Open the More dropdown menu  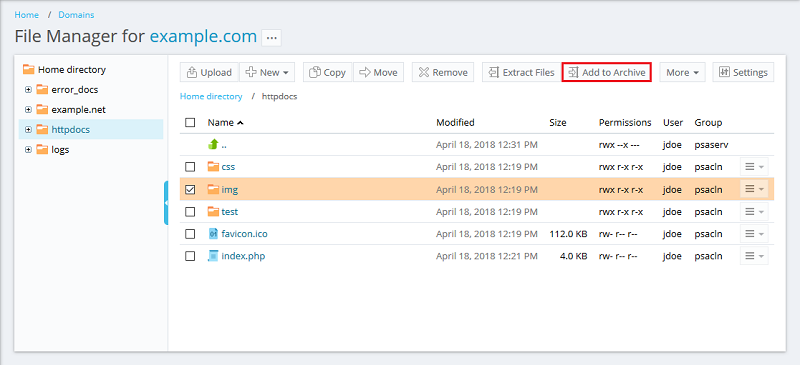coord(682,72)
